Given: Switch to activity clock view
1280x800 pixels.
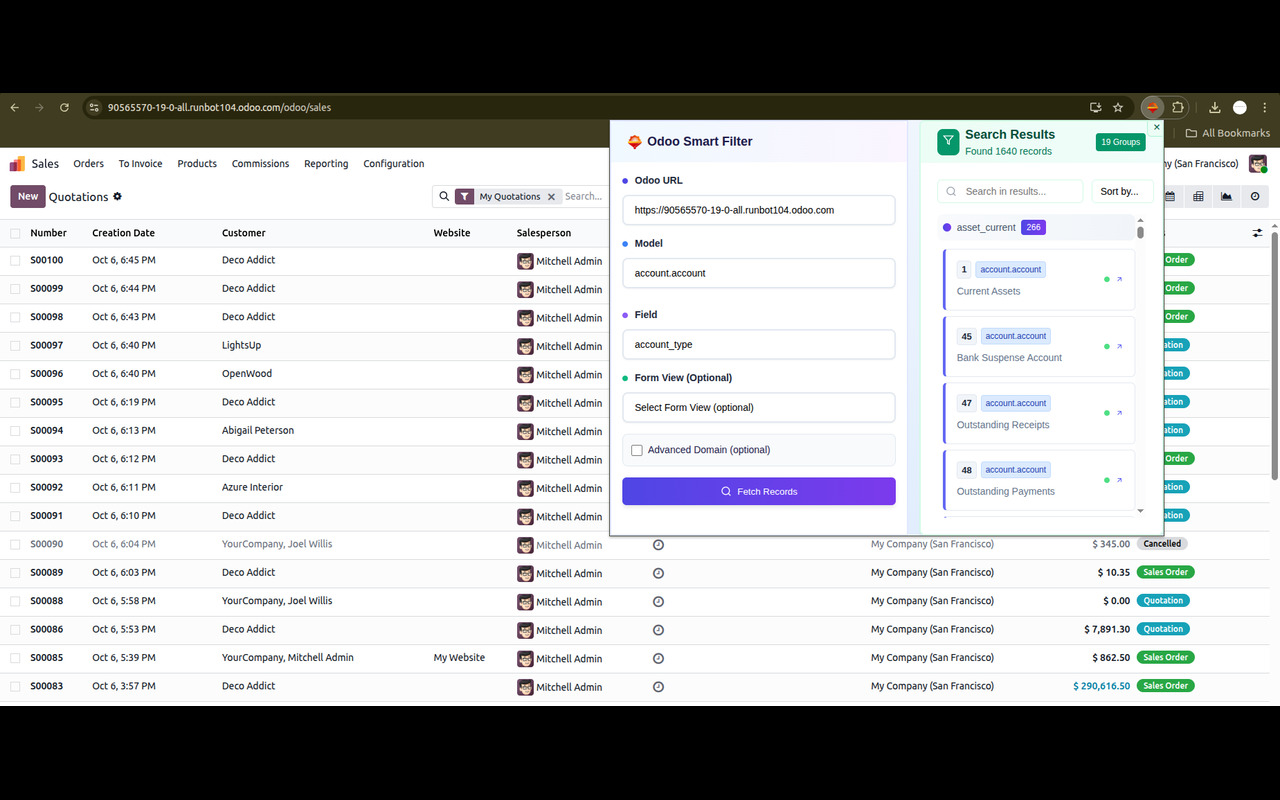Looking at the screenshot, I should 1255,197.
